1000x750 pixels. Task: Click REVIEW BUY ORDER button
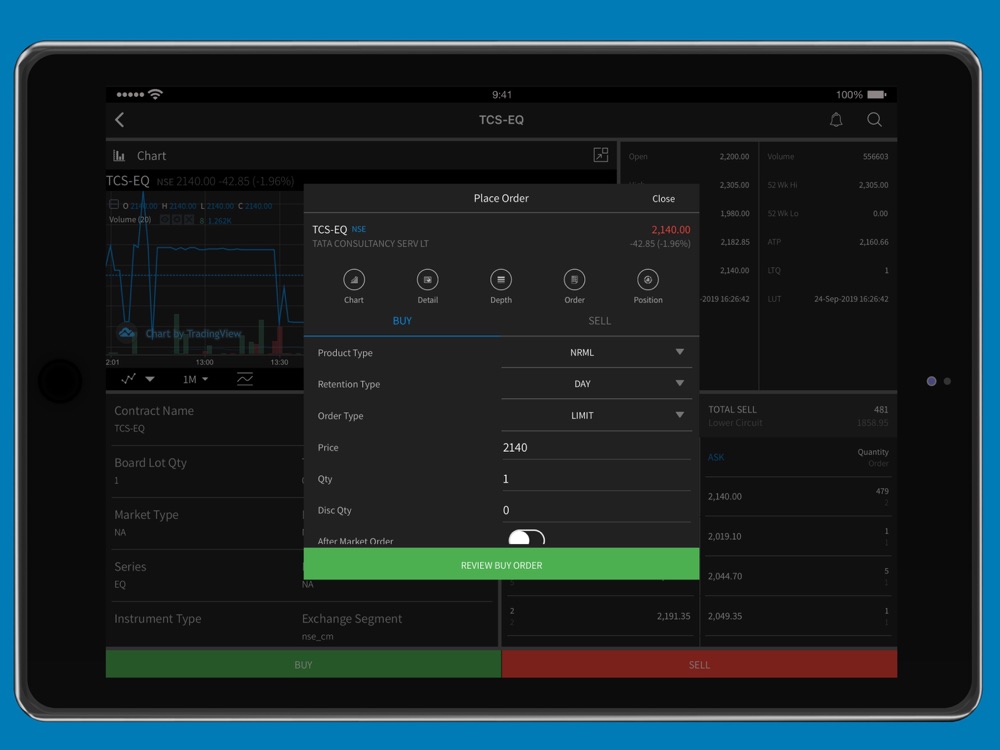[x=501, y=565]
